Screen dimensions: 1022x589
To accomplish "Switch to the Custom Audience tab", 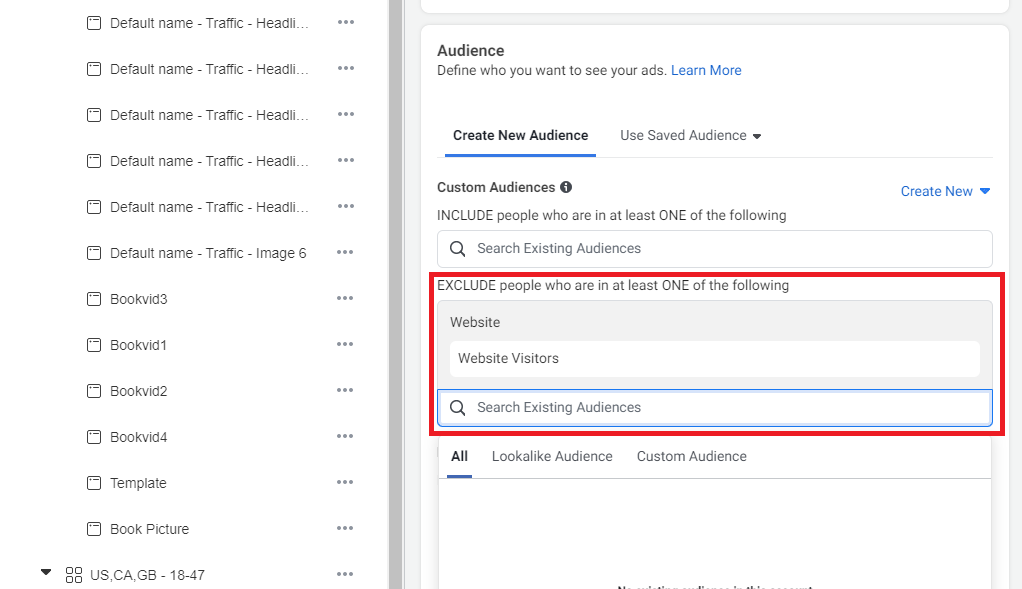I will [692, 457].
